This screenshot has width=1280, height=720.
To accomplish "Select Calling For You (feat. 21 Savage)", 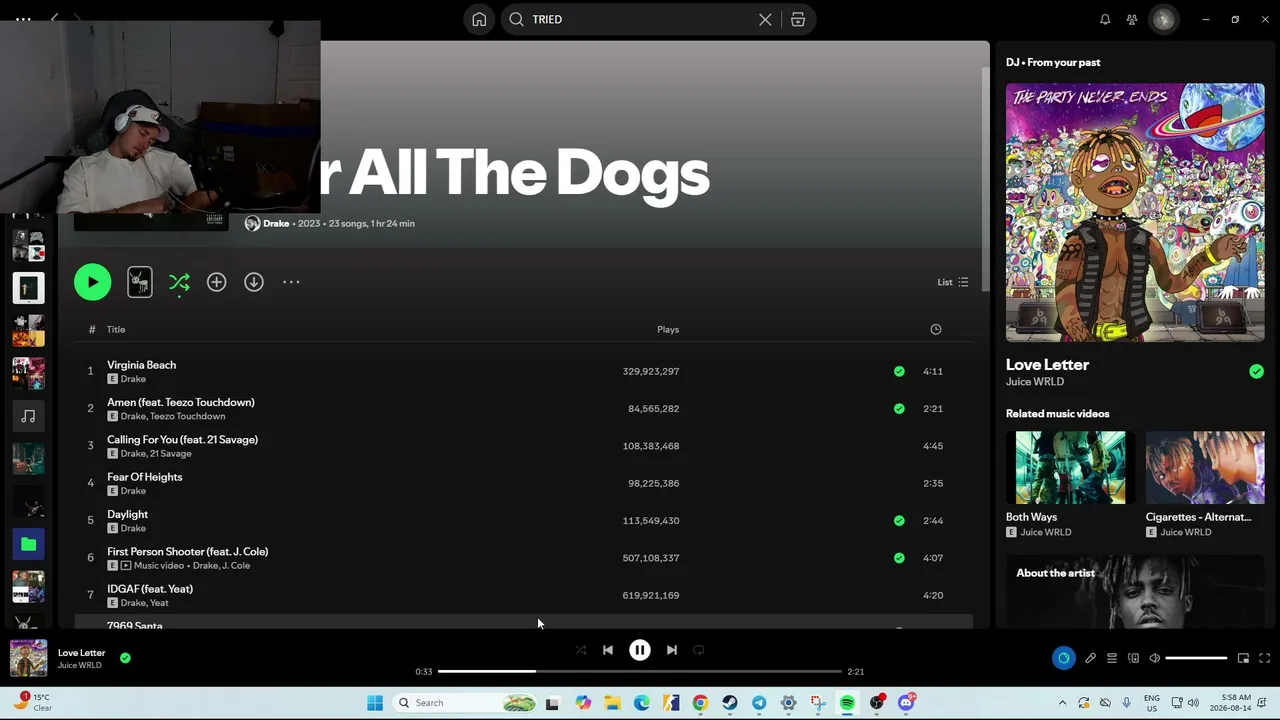I will pos(523,446).
